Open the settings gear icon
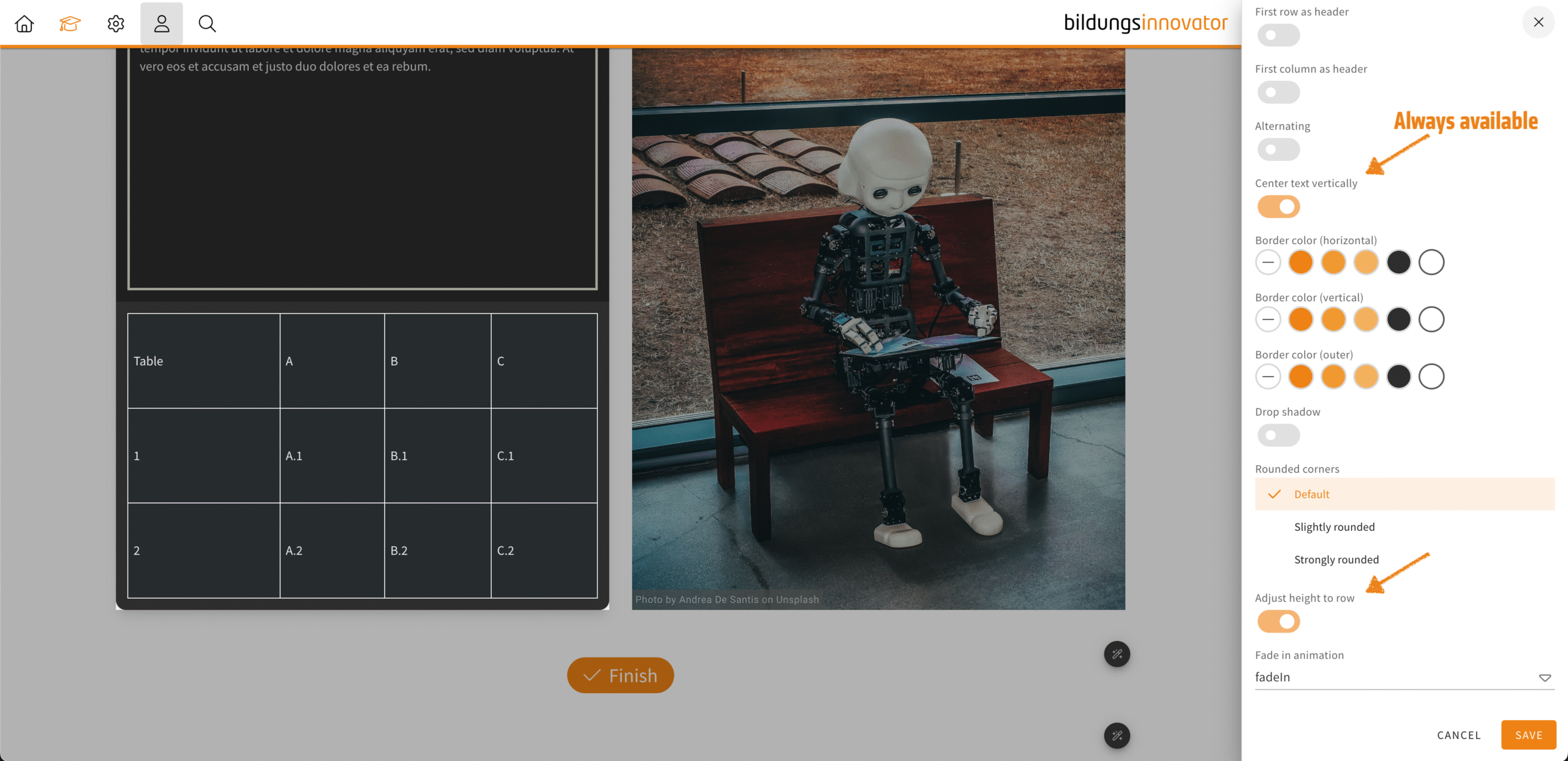The image size is (1568, 761). pos(116,24)
